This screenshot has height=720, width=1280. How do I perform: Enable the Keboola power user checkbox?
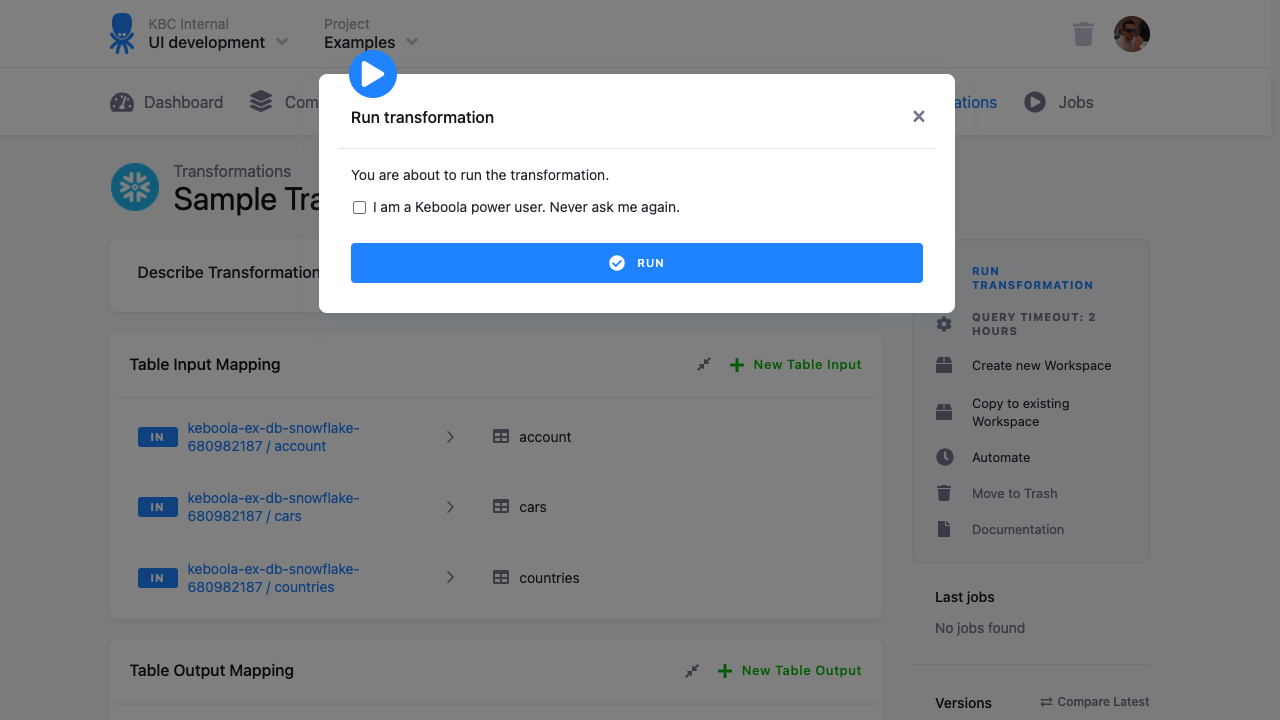click(359, 207)
